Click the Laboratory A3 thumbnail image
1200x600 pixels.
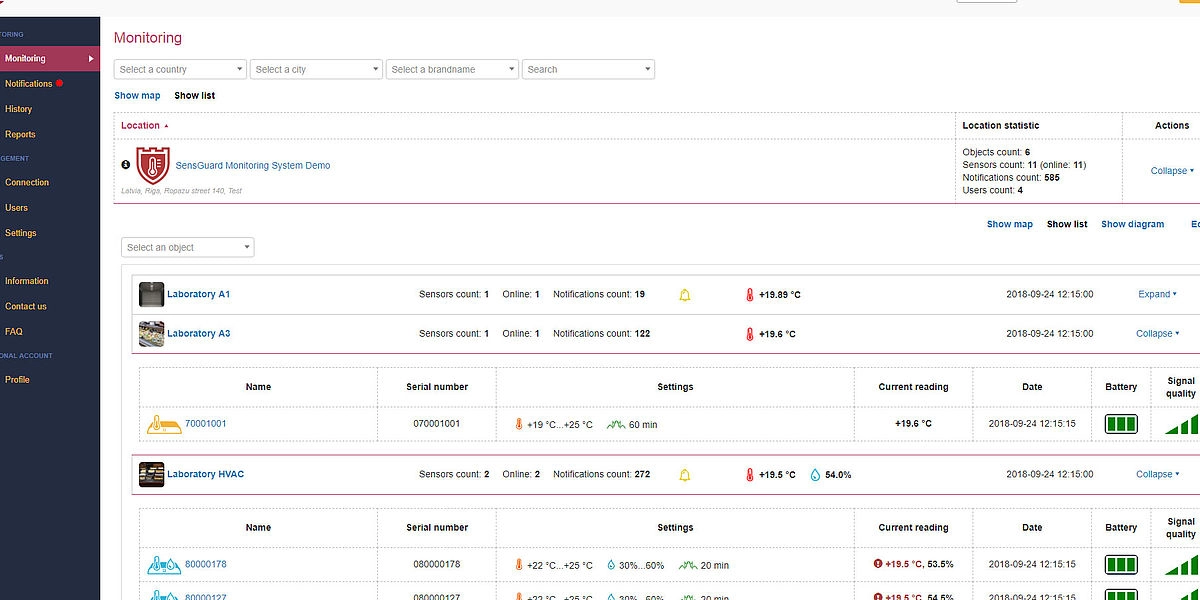151,334
